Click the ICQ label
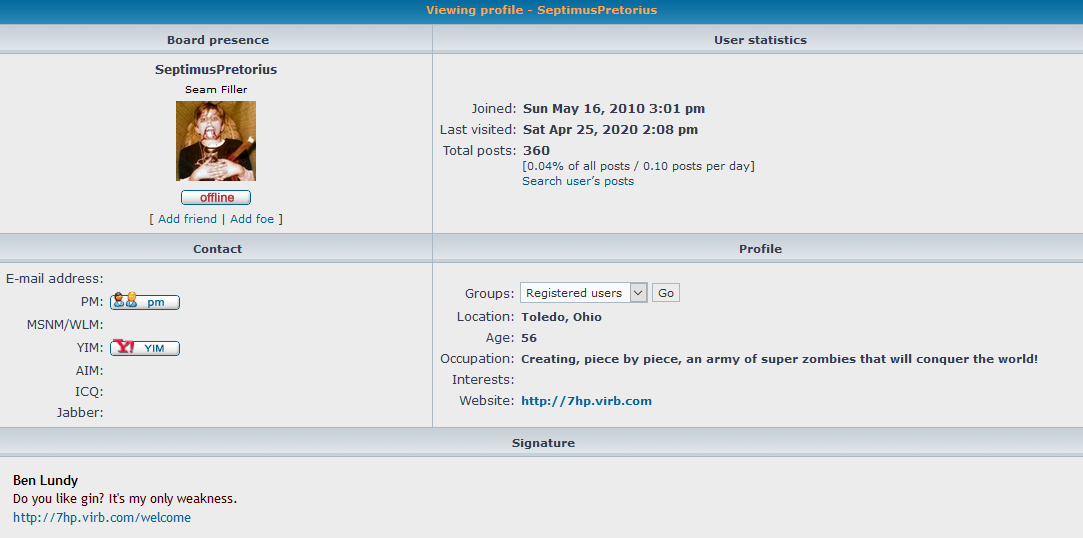Image resolution: width=1083 pixels, height=538 pixels. [89, 392]
